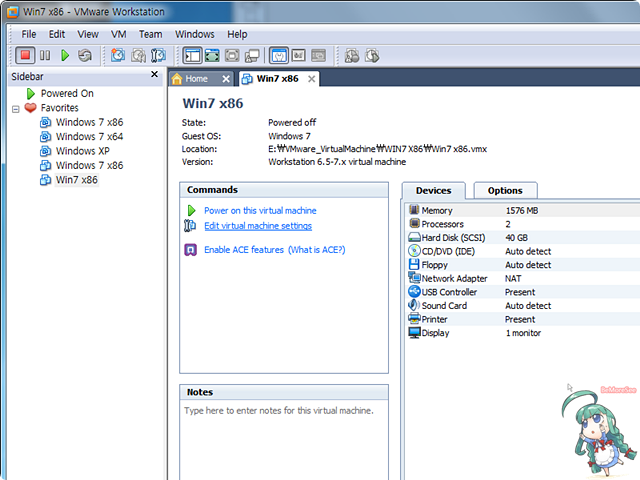
Task: Select the Processors device row
Action: 524,224
